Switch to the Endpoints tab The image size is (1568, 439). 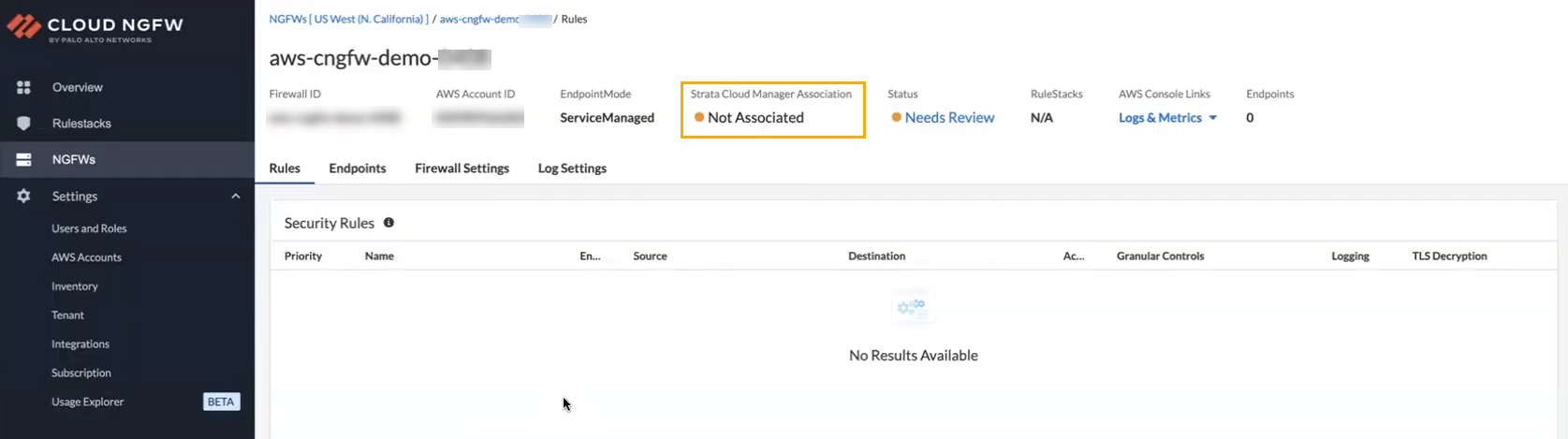pos(358,168)
